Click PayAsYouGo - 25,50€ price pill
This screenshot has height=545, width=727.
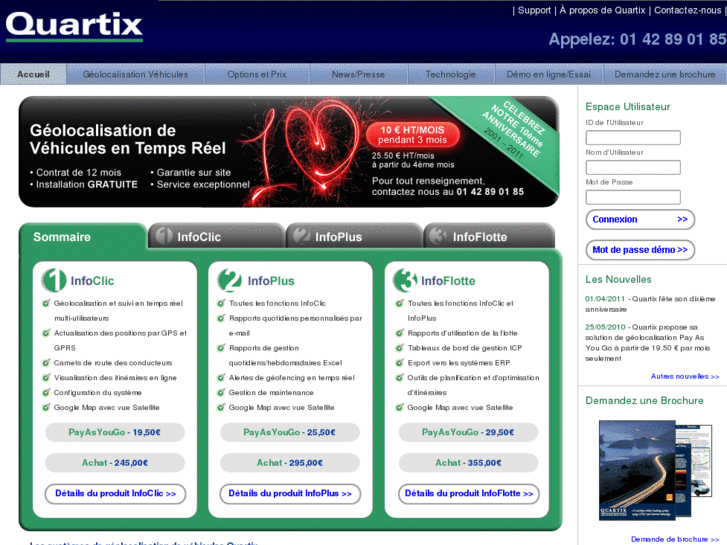[x=290, y=432]
